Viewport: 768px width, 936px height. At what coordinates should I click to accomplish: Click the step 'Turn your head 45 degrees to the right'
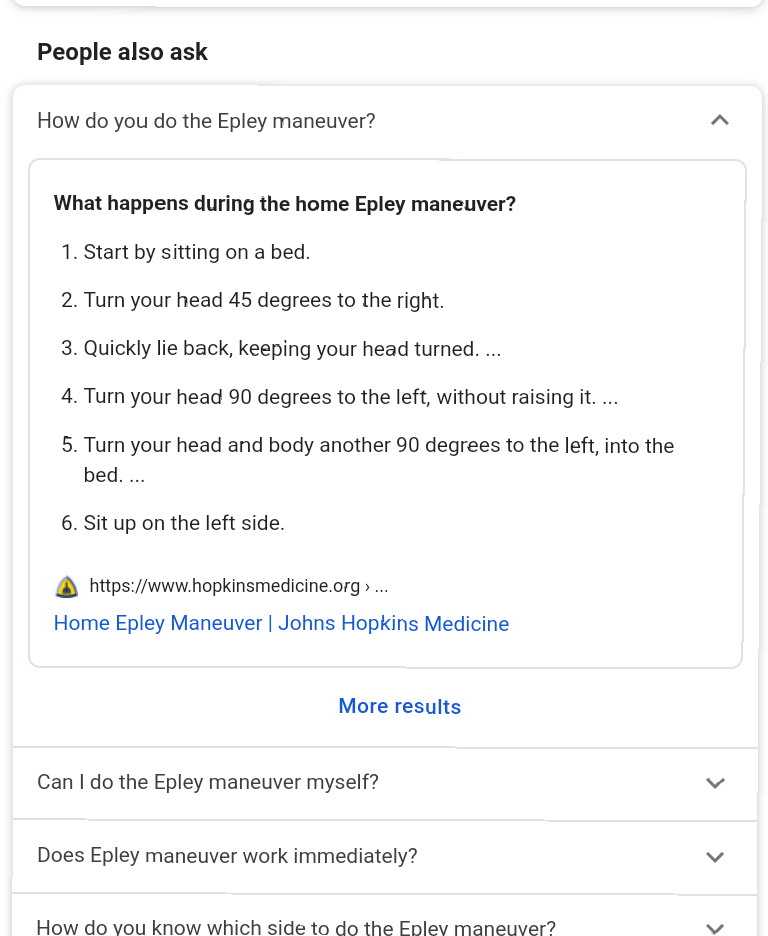(x=263, y=300)
